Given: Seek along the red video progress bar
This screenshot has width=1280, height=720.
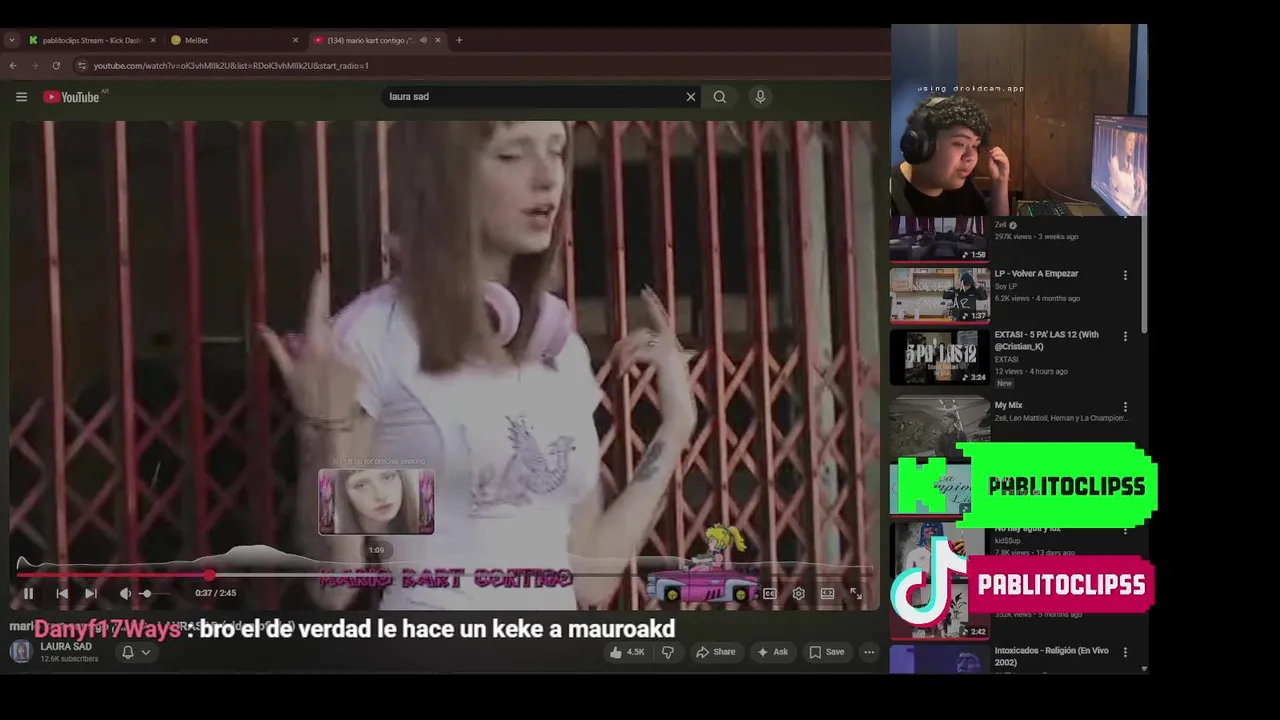Looking at the screenshot, I should (445, 575).
